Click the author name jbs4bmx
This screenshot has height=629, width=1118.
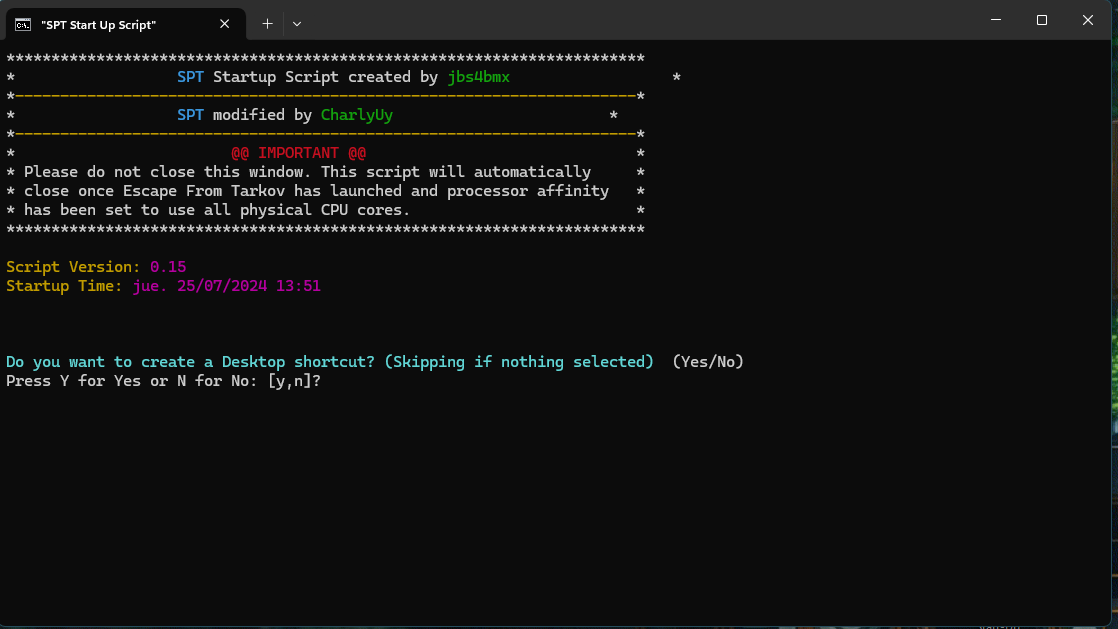pos(478,77)
